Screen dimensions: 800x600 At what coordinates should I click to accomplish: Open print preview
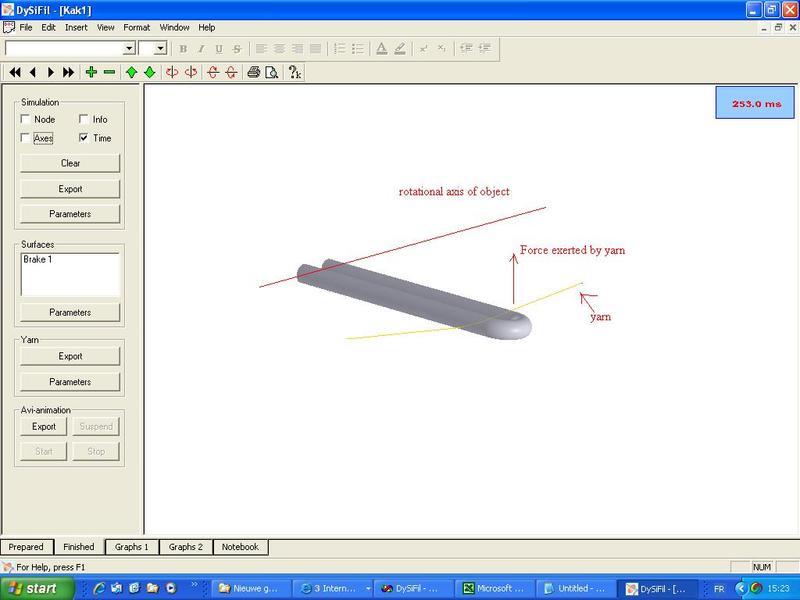click(x=271, y=72)
